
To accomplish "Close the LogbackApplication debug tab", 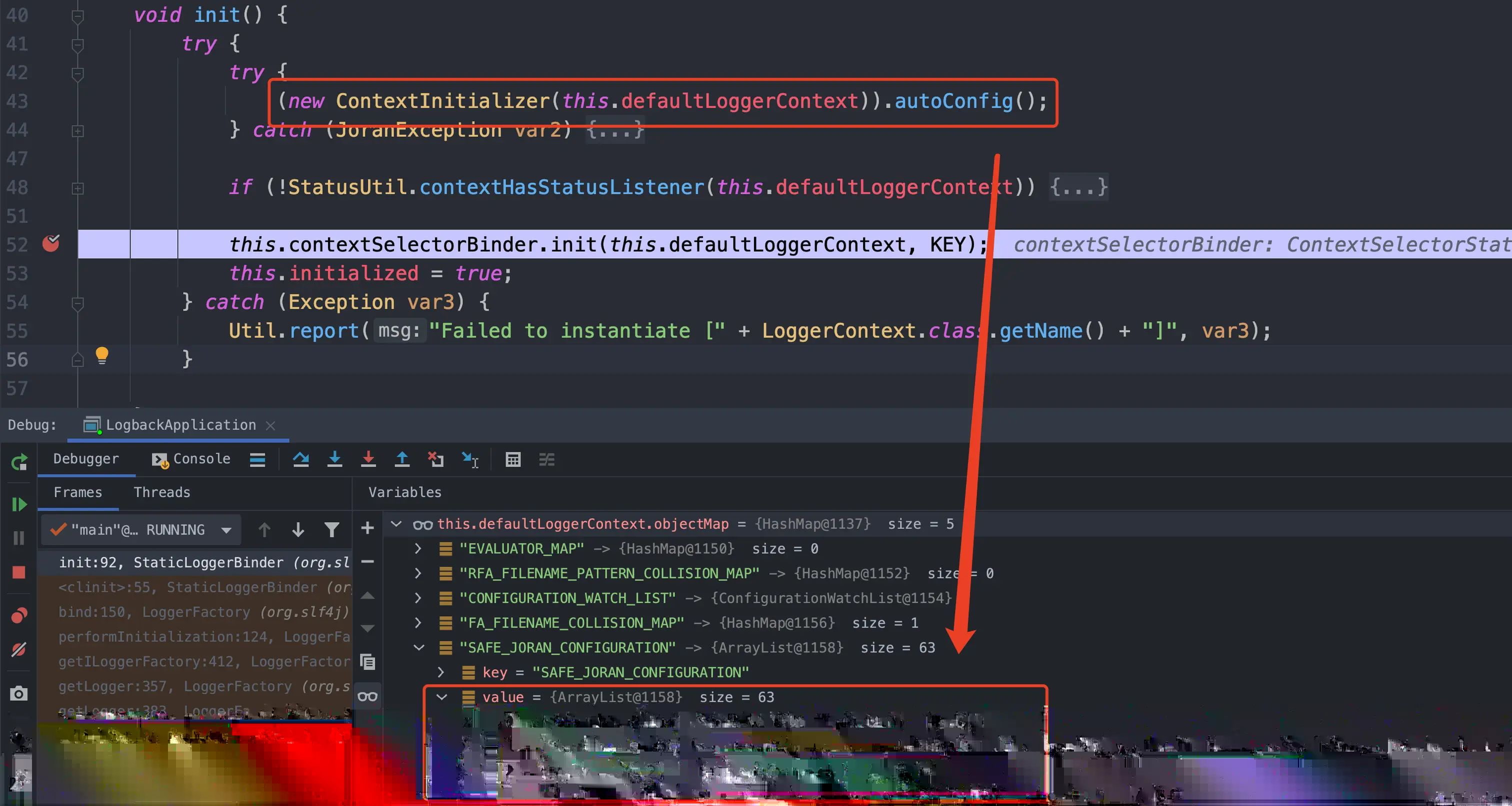I will 270,425.
